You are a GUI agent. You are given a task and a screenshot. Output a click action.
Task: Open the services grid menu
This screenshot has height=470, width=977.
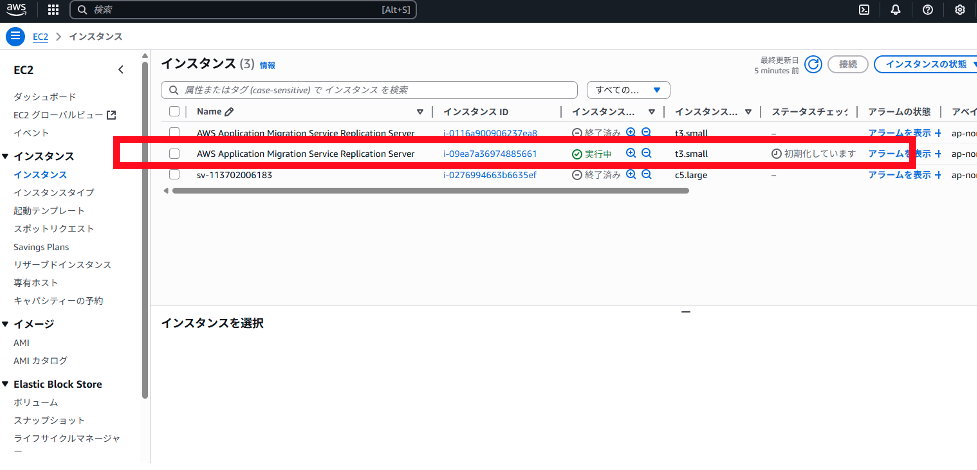coord(53,9)
